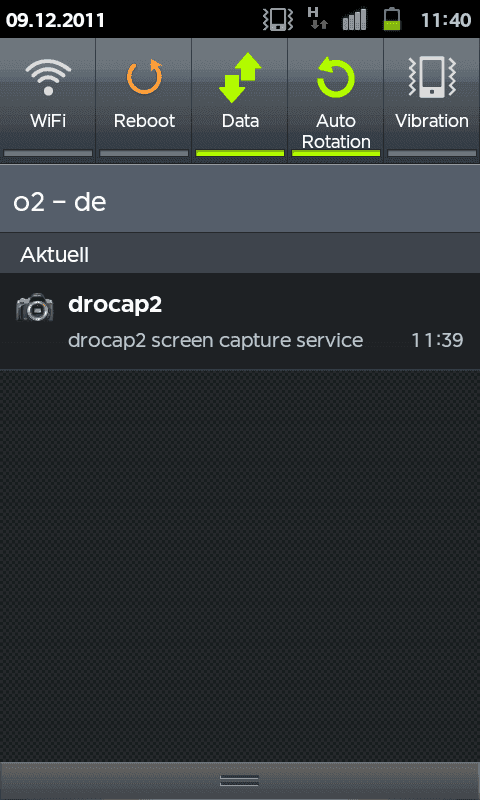Viewport: 480px width, 800px height.
Task: Tap the H data network indicator
Action: pyautogui.click(x=318, y=19)
